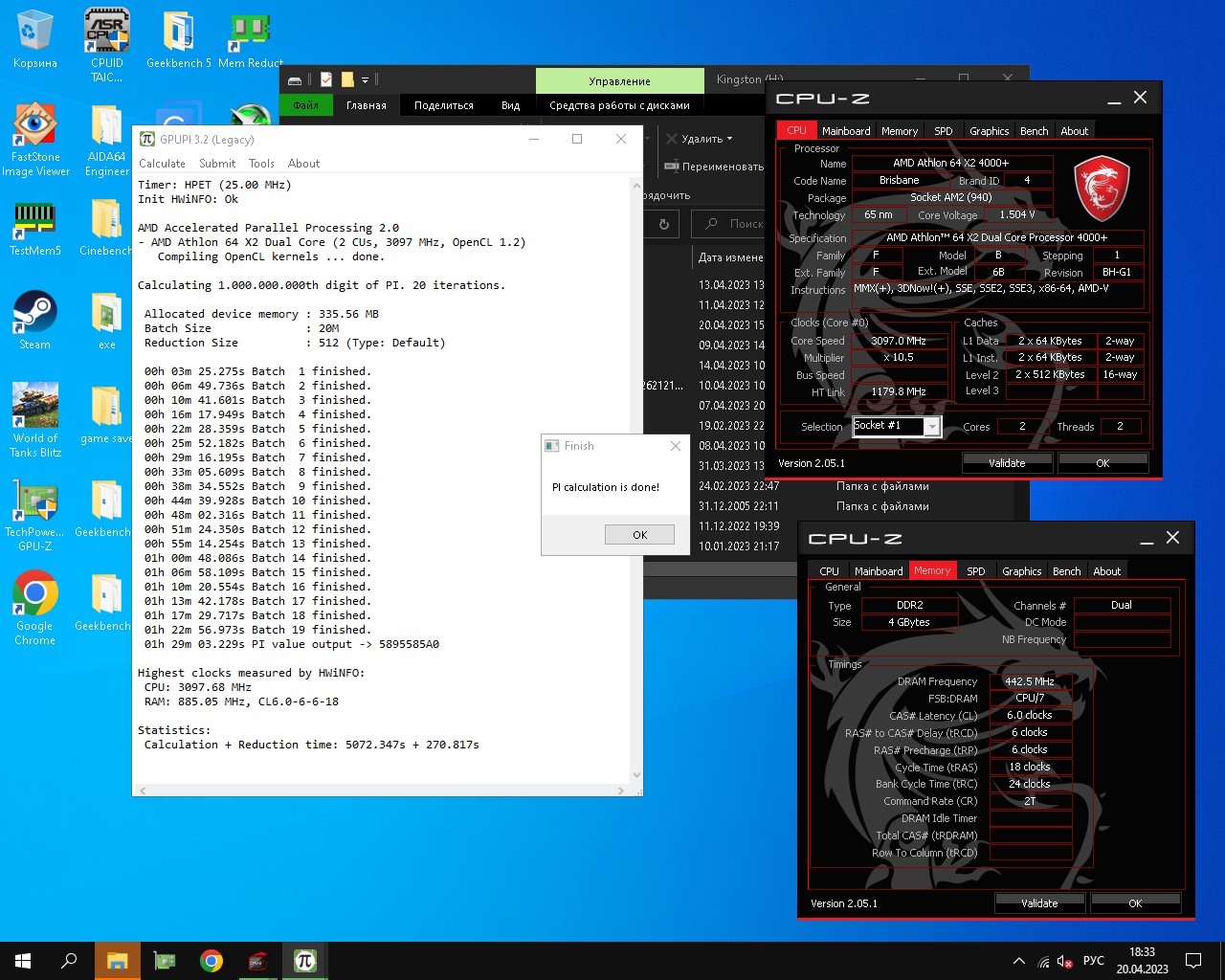Show hidden system tray icons
Viewport: 1225px width, 980px height.
point(1019,961)
